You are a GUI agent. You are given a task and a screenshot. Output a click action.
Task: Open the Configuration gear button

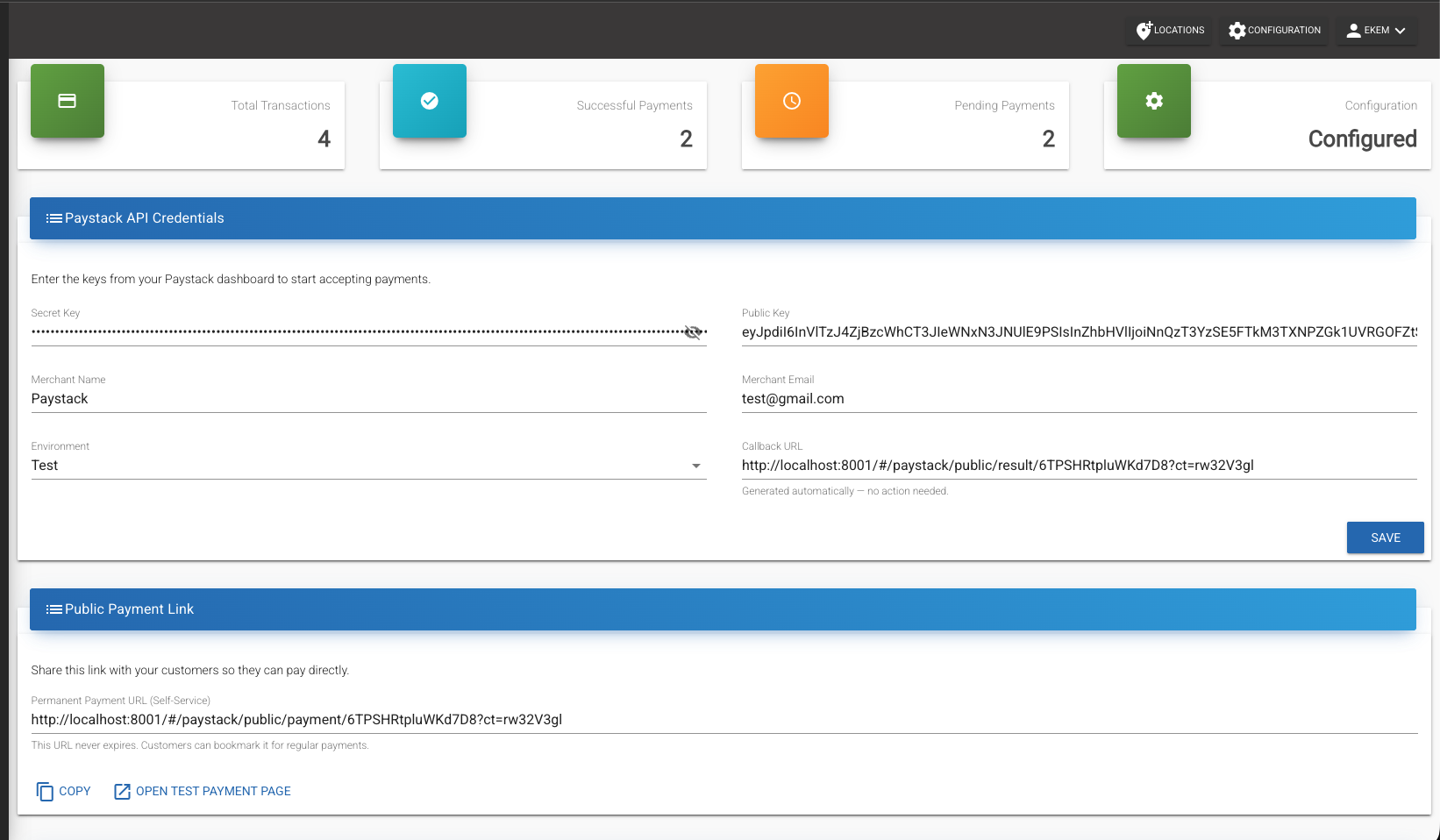pyautogui.click(x=1274, y=31)
